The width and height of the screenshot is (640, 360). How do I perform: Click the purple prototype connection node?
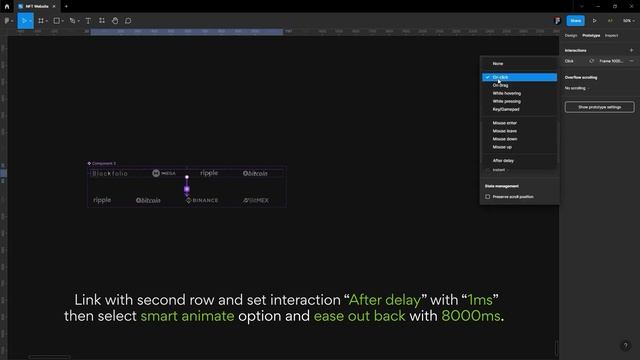(x=187, y=189)
